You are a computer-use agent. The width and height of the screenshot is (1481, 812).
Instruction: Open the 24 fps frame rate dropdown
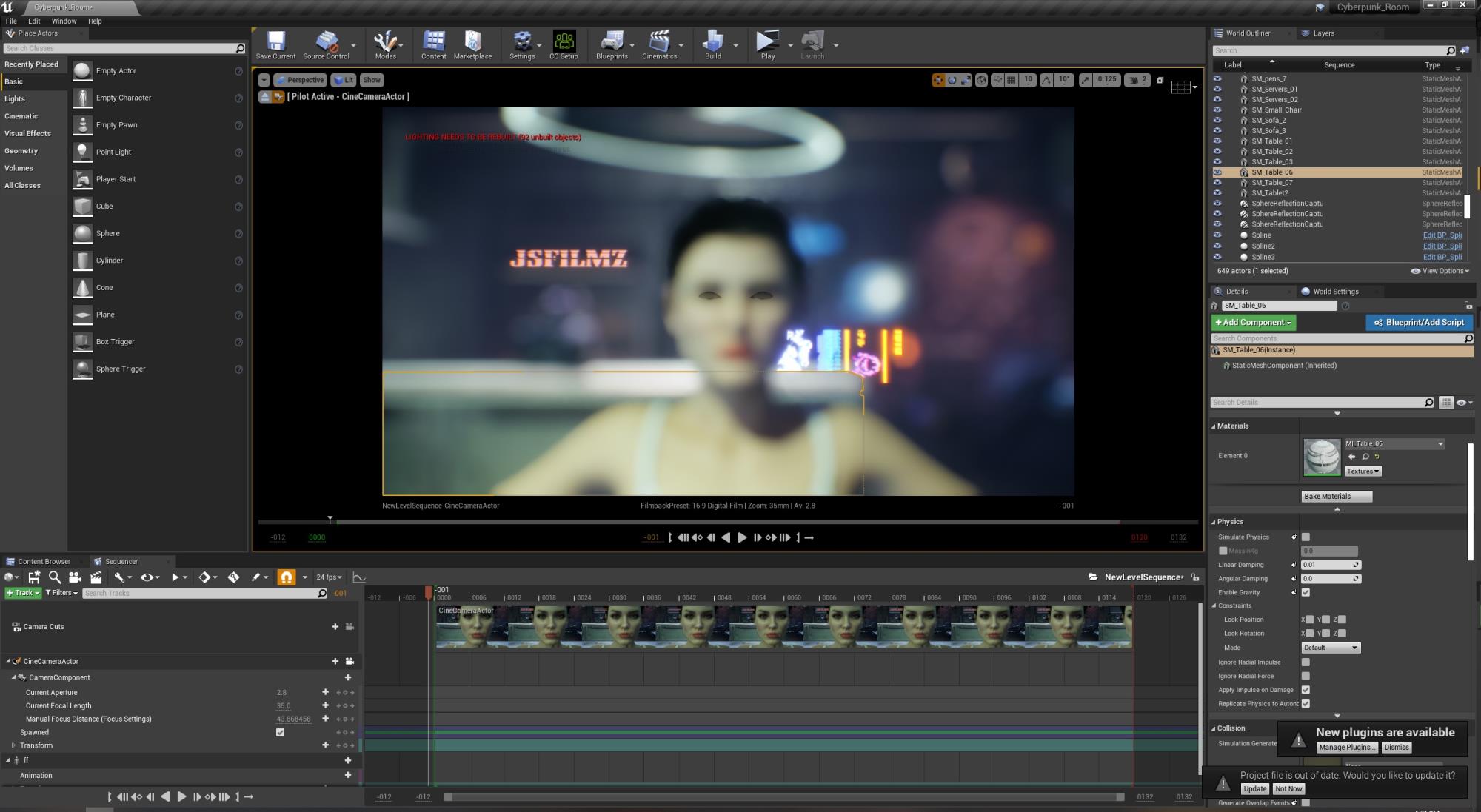tap(329, 577)
